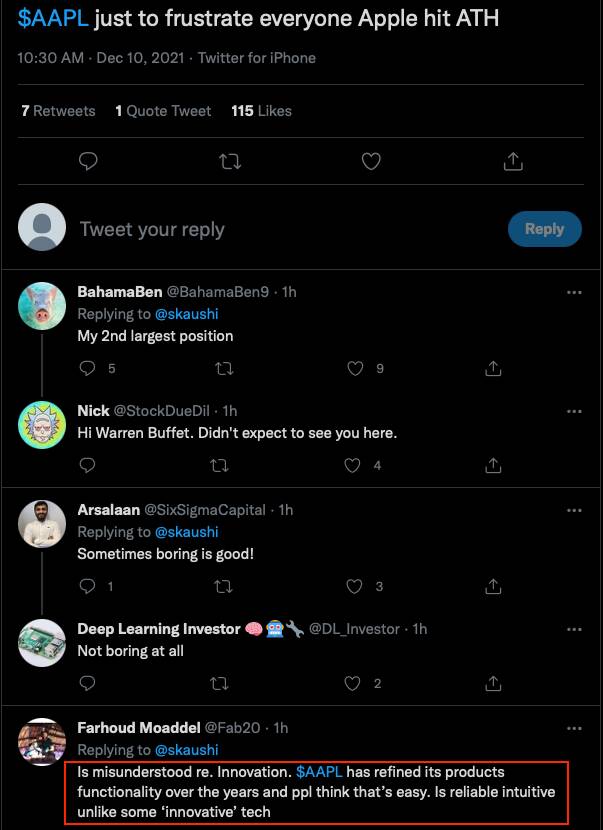Reply to Arsalaan's comment
The width and height of the screenshot is (603, 830).
(87, 586)
